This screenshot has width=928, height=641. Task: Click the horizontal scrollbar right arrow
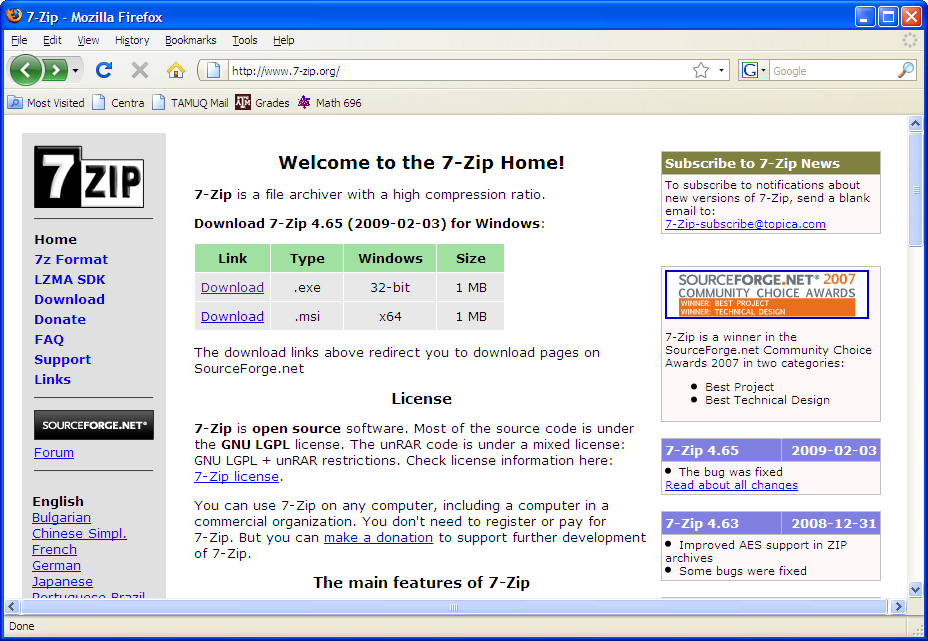[898, 606]
